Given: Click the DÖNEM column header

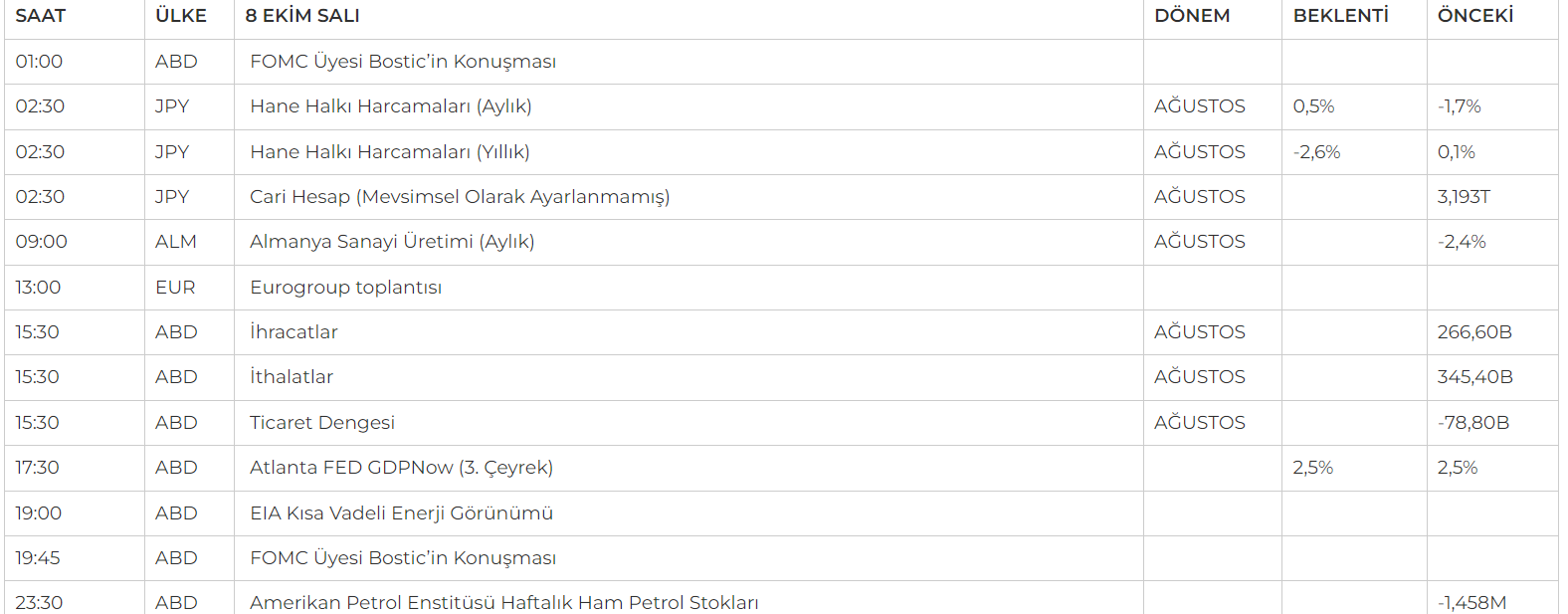Looking at the screenshot, I should (x=1192, y=16).
